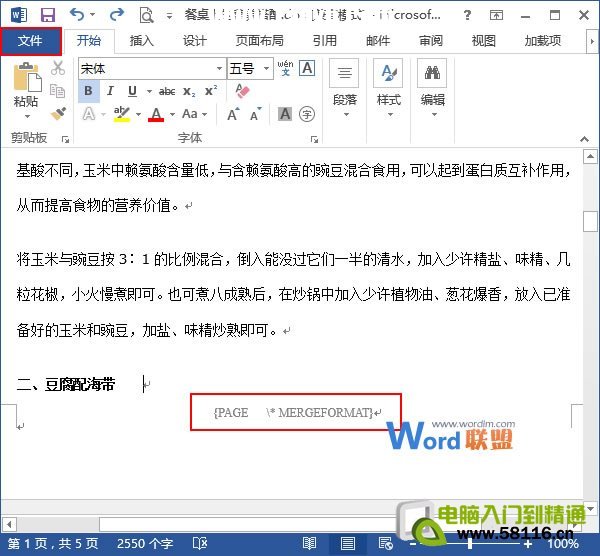
Task: Collapse the ribbon with the chevron
Action: pyautogui.click(x=584, y=139)
